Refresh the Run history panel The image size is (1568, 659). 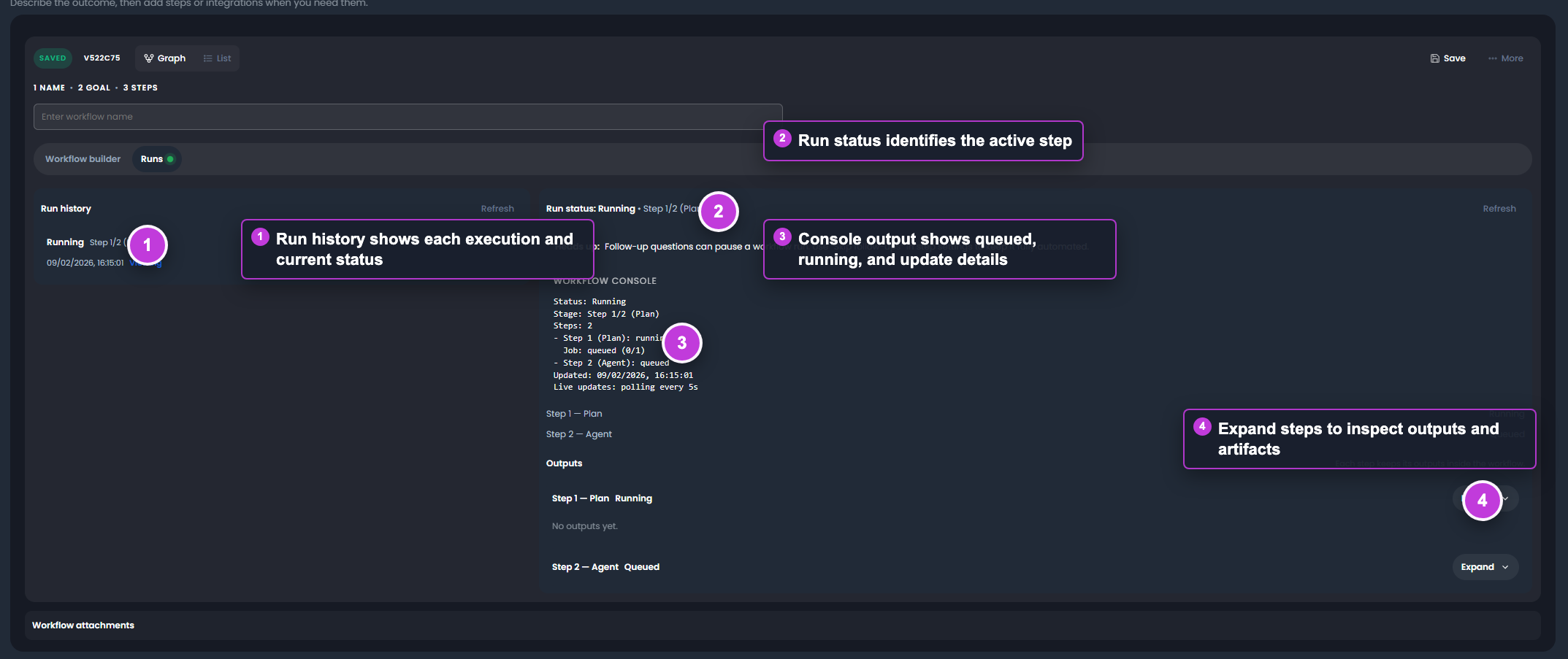click(497, 209)
